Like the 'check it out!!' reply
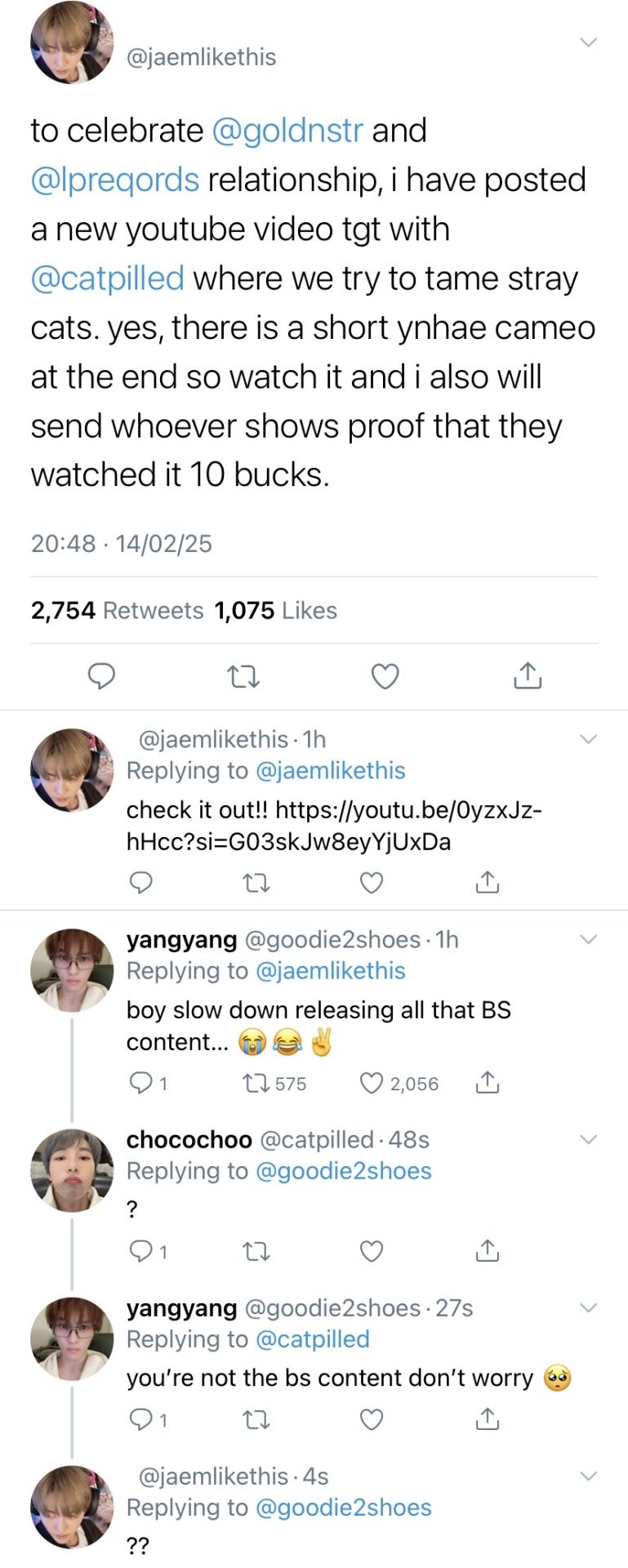 pos(372,883)
